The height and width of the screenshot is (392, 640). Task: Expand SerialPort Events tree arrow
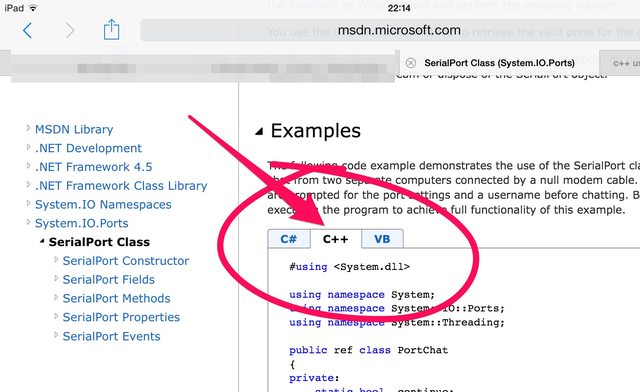(56, 335)
